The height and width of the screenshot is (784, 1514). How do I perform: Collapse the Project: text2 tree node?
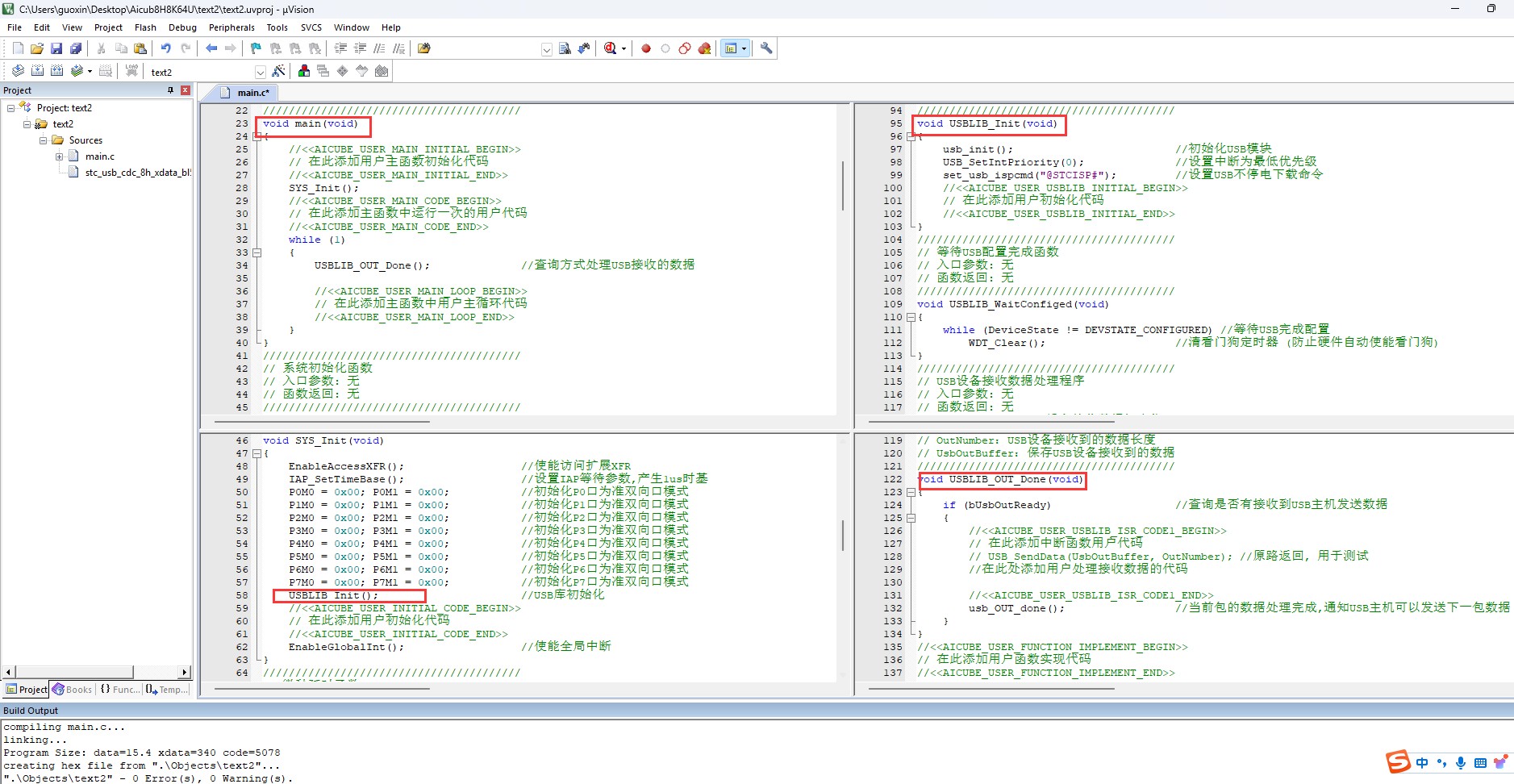[10, 108]
